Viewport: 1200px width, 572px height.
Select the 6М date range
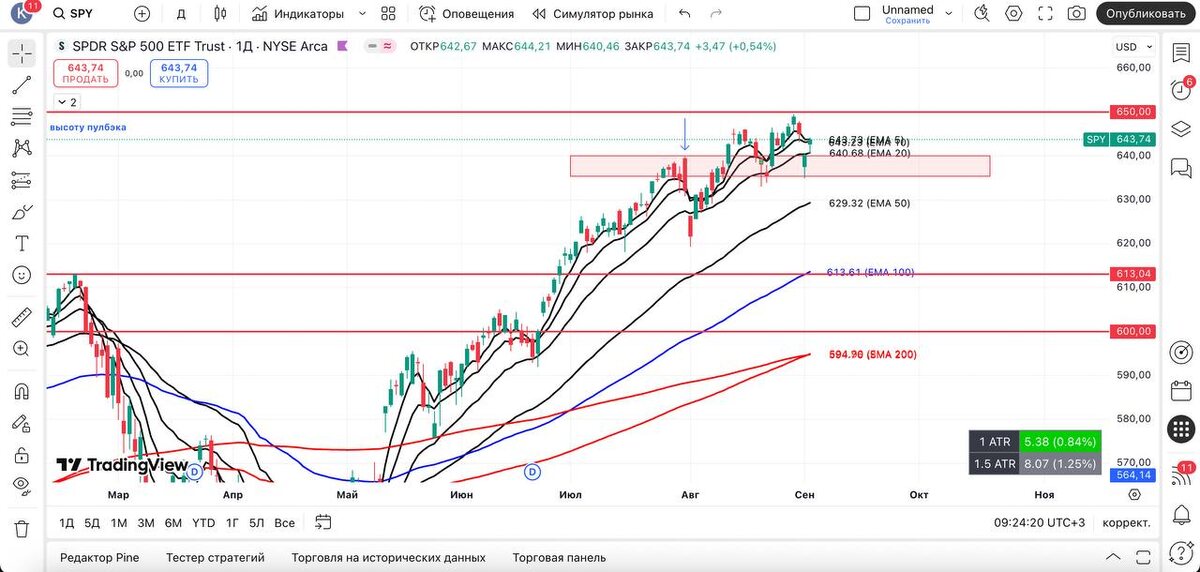(173, 522)
